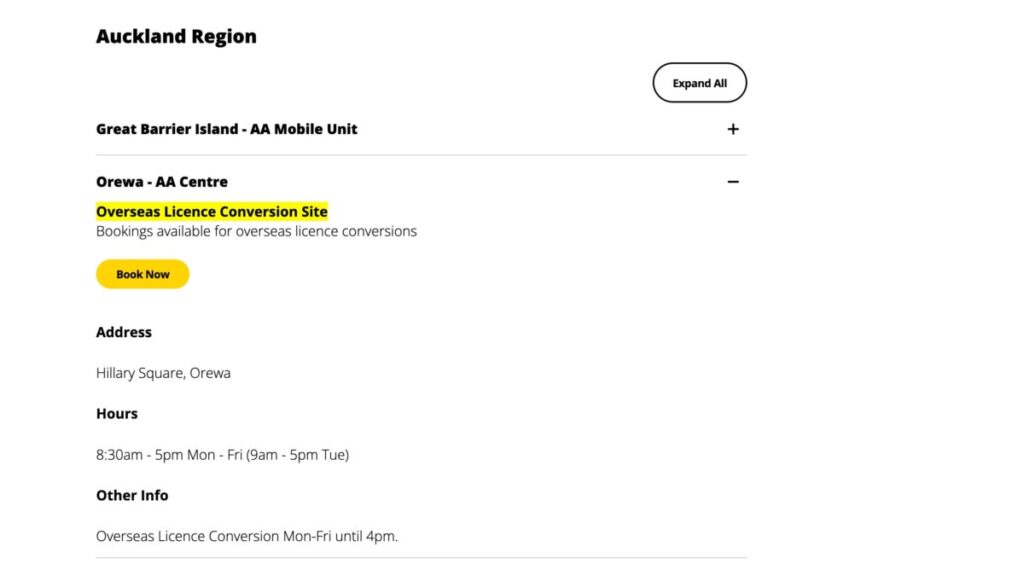Select the 8:30am - 5pm opening hours text

tap(222, 454)
